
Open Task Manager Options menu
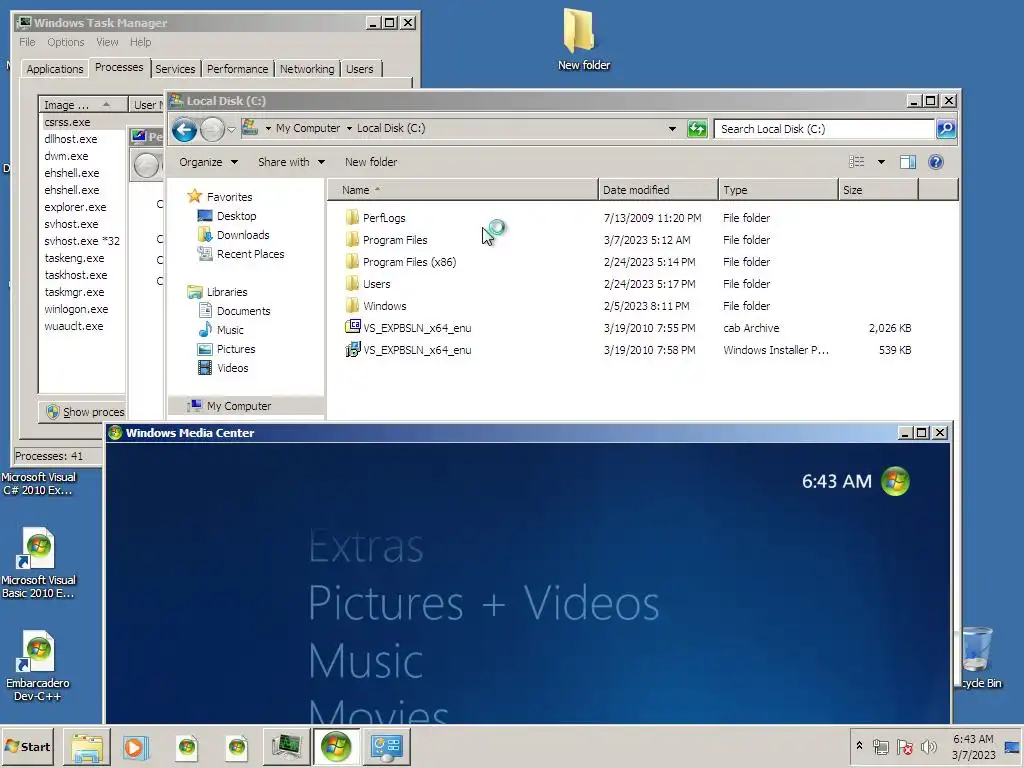tap(65, 42)
